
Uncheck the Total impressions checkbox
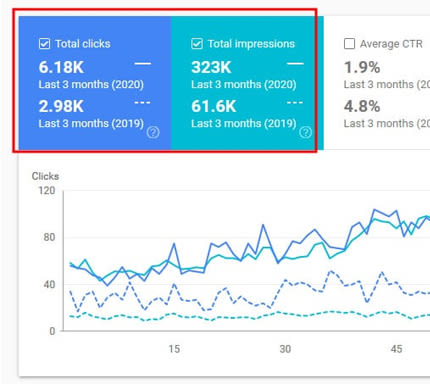click(197, 44)
